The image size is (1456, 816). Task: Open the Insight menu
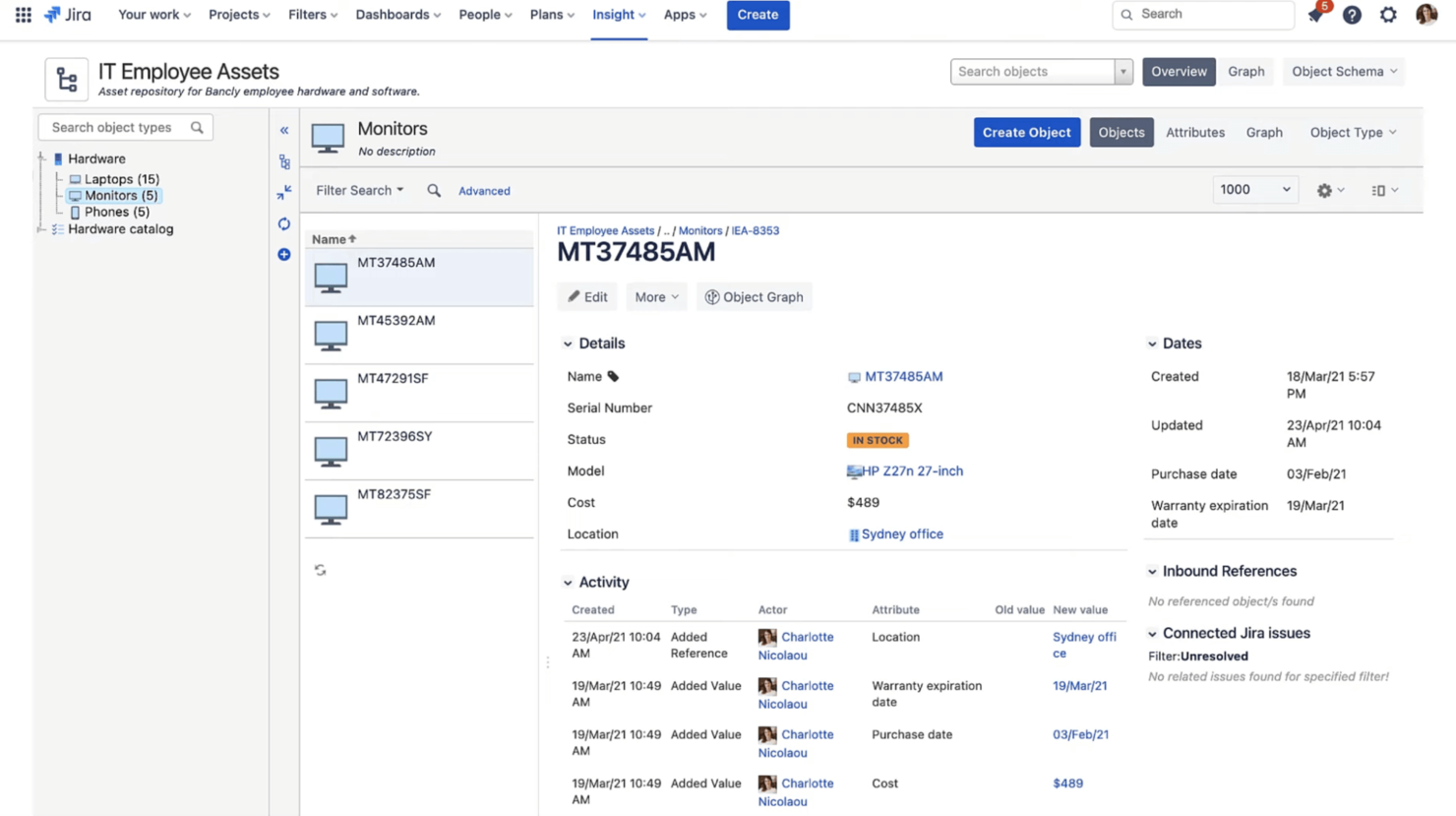click(x=617, y=15)
